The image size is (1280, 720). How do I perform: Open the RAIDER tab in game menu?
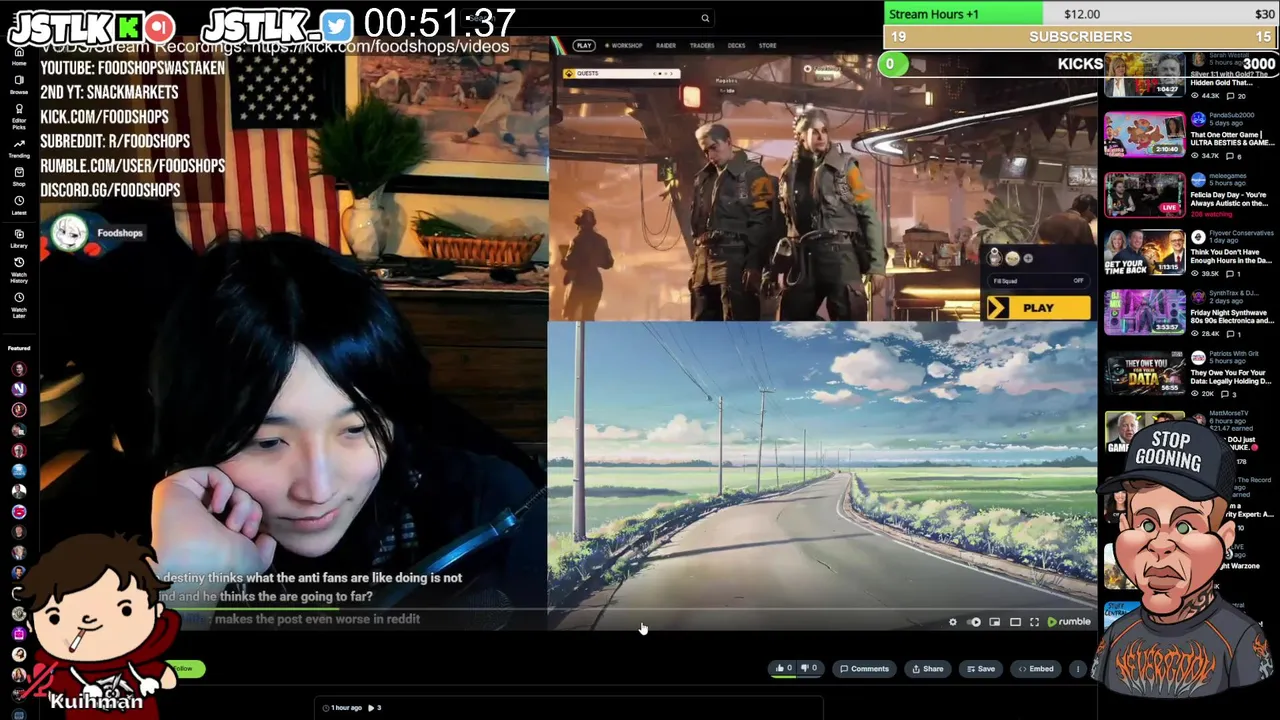666,45
